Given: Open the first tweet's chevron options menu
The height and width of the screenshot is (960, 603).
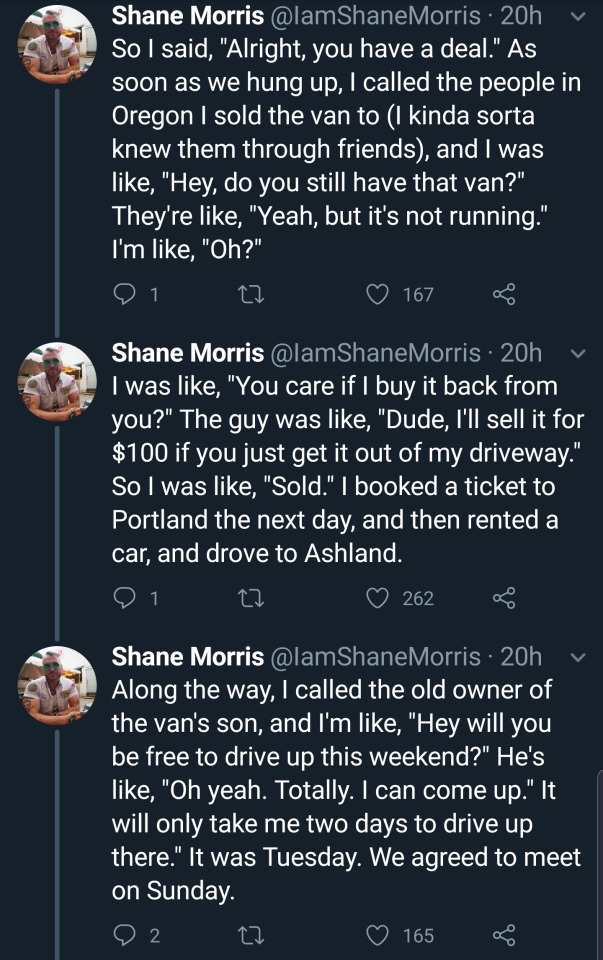Looking at the screenshot, I should [x=573, y=16].
